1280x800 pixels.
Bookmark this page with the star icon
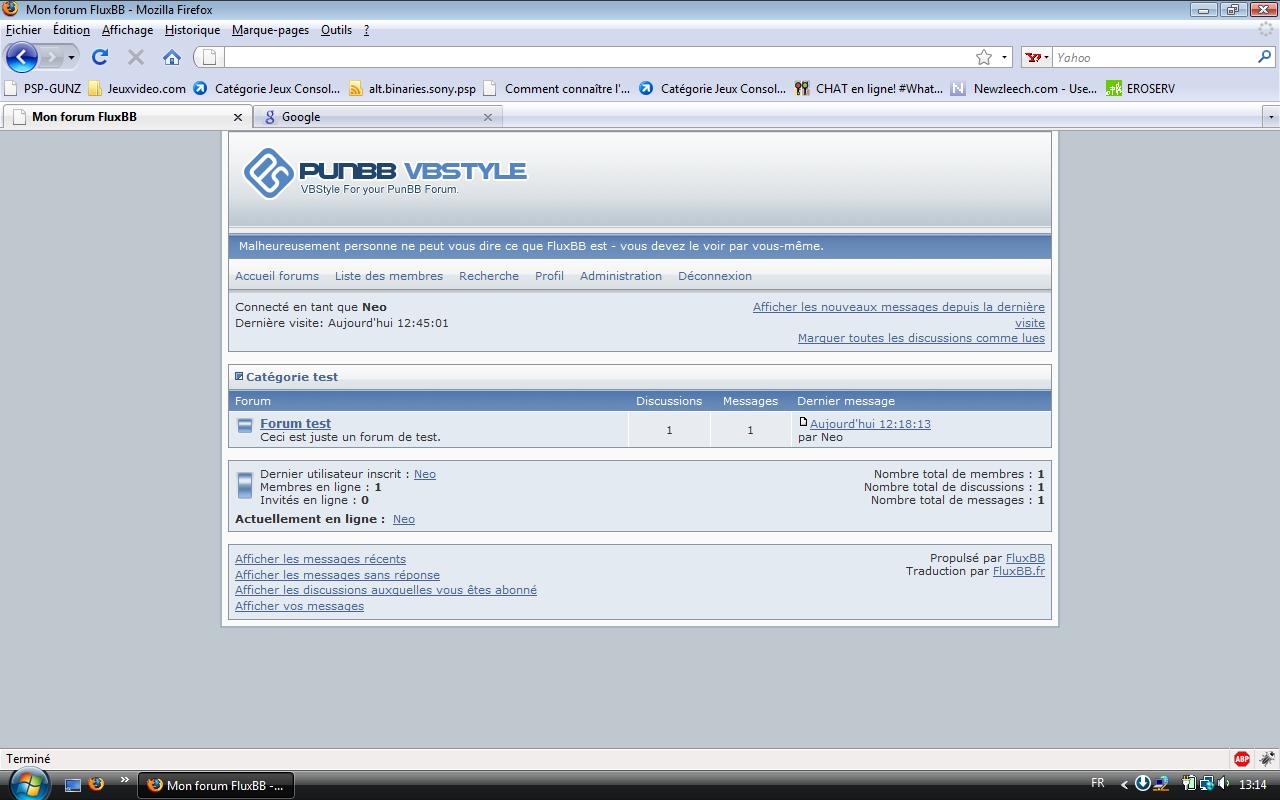coord(984,57)
